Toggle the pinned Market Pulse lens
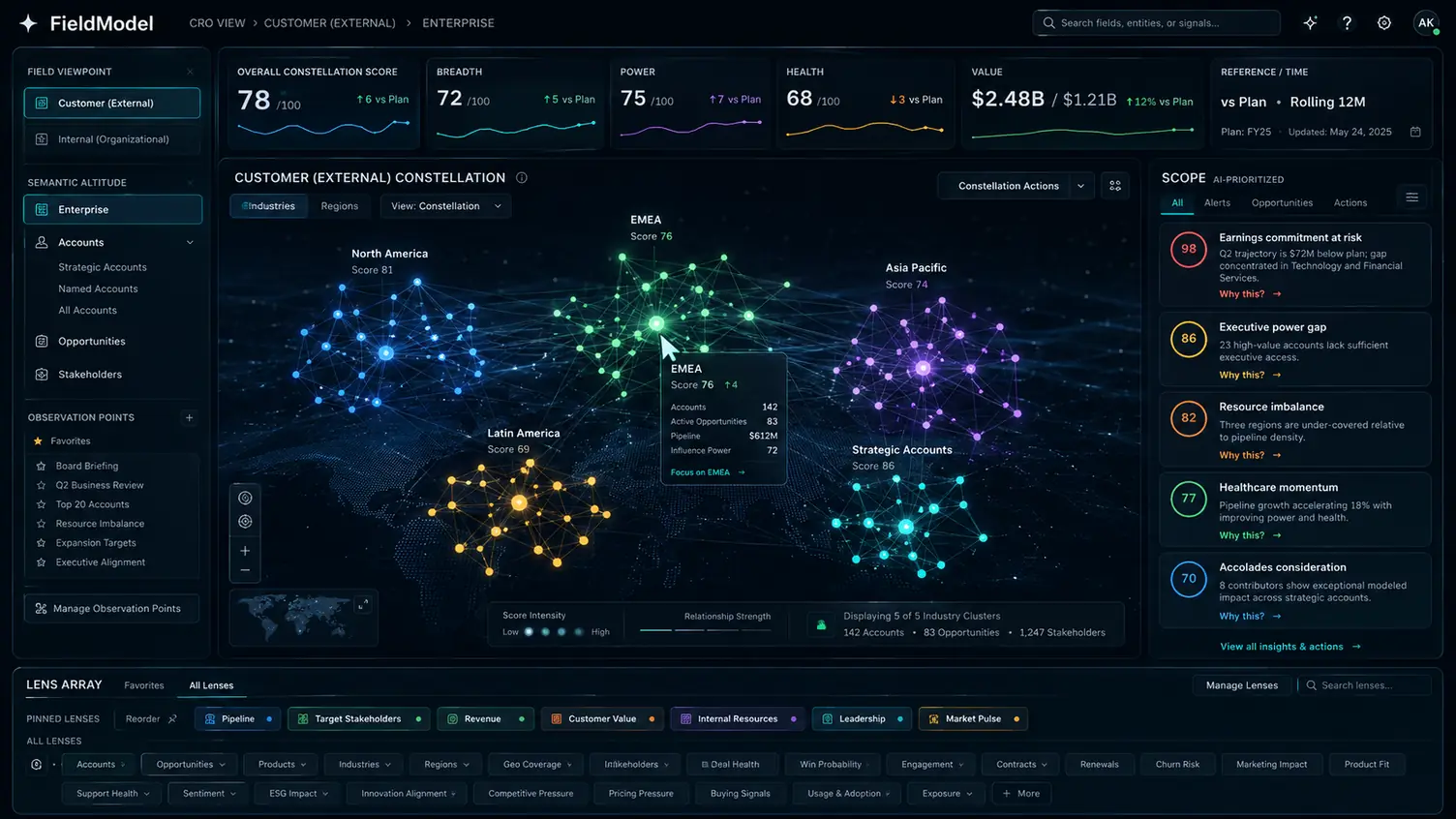Viewport: 1456px width, 819px height. pyautogui.click(x=973, y=719)
